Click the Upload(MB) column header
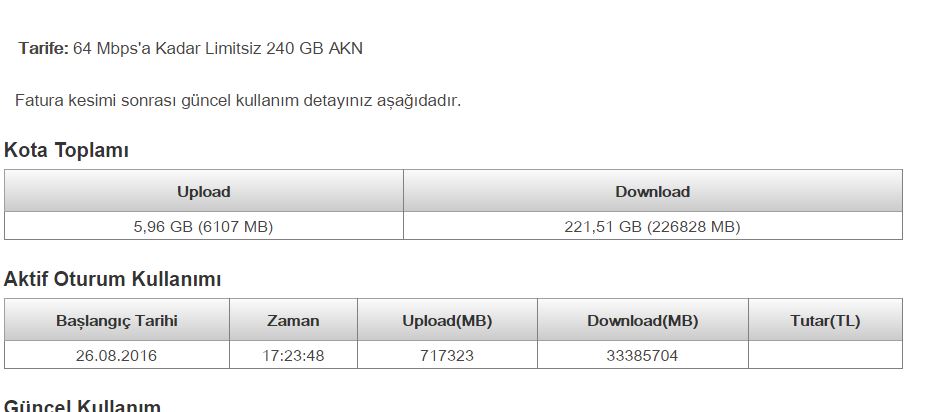The width and height of the screenshot is (928, 412). click(447, 321)
